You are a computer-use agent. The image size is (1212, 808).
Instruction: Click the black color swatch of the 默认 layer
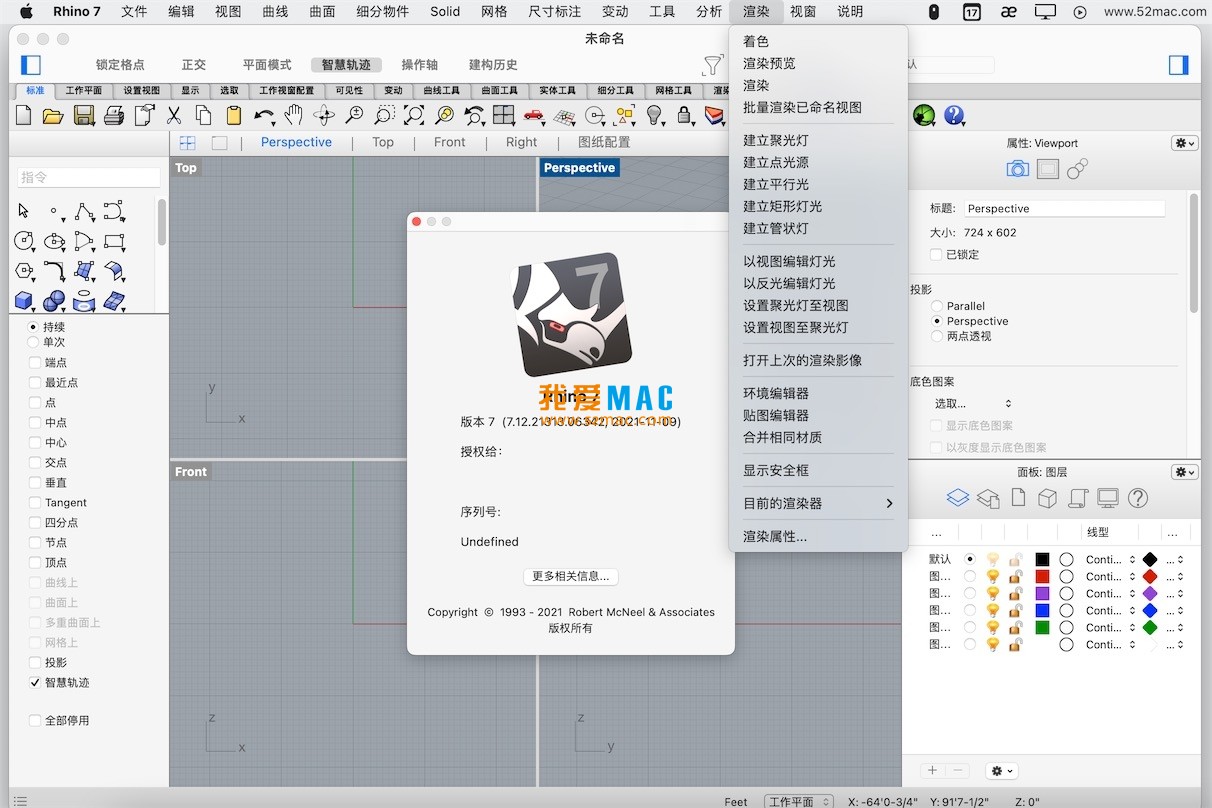coord(1042,560)
